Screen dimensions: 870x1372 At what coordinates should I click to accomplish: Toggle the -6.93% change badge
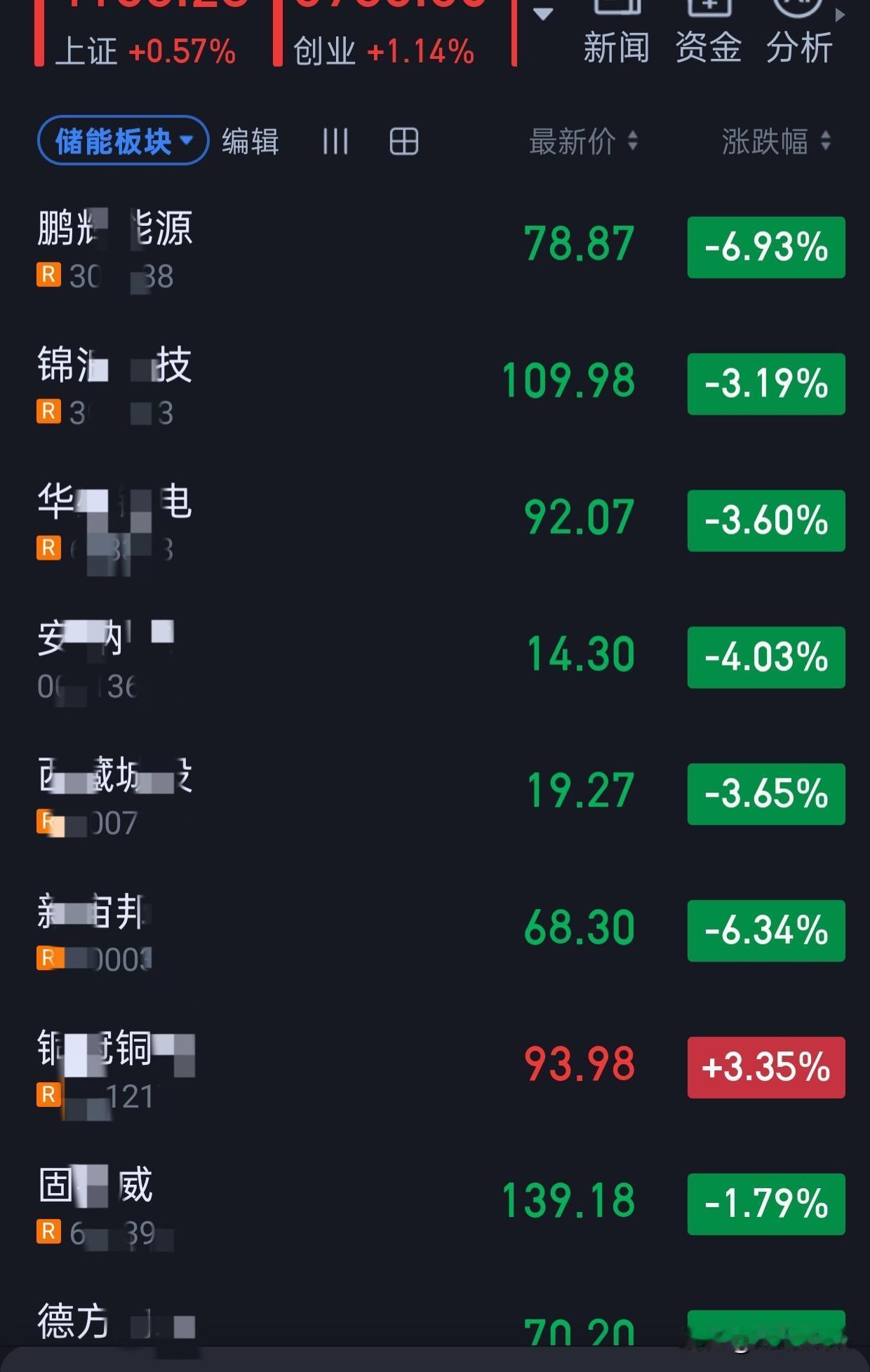pyautogui.click(x=766, y=248)
